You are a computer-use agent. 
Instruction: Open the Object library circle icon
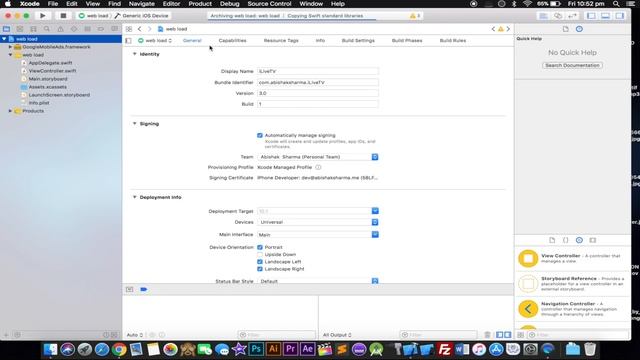[579, 240]
